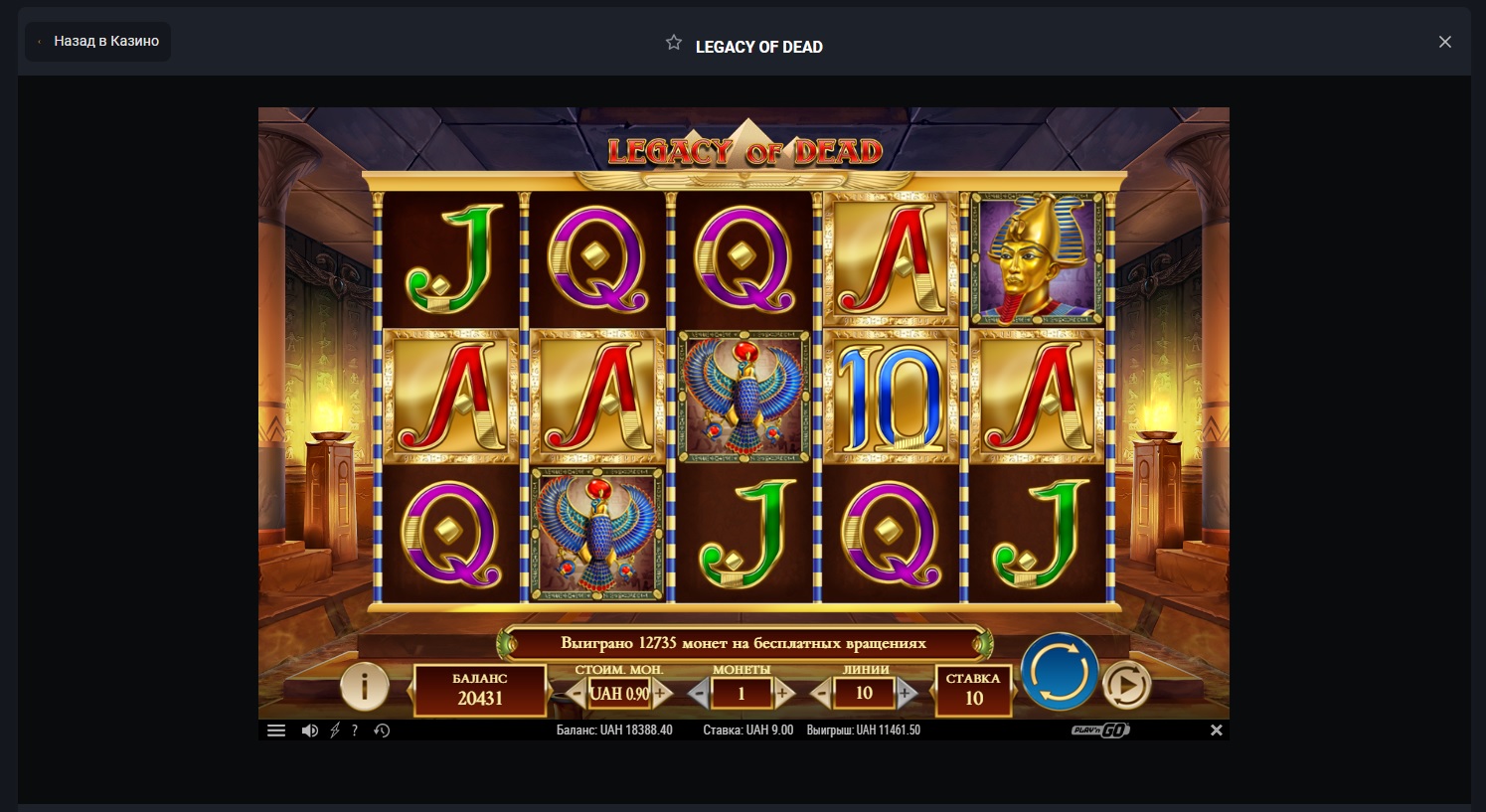The height and width of the screenshot is (812, 1486).
Task: Open the paytable info button
Action: [365, 686]
